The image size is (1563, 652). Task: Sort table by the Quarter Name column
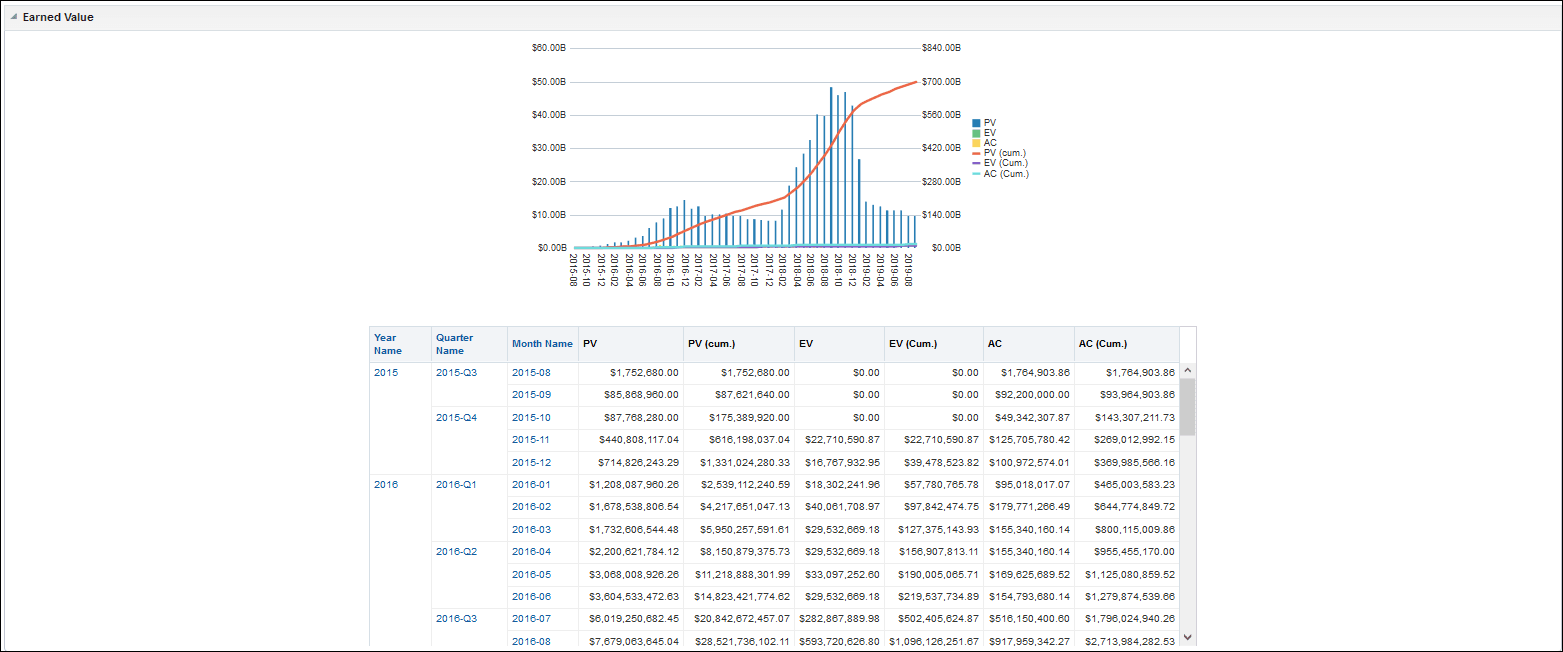pos(452,343)
